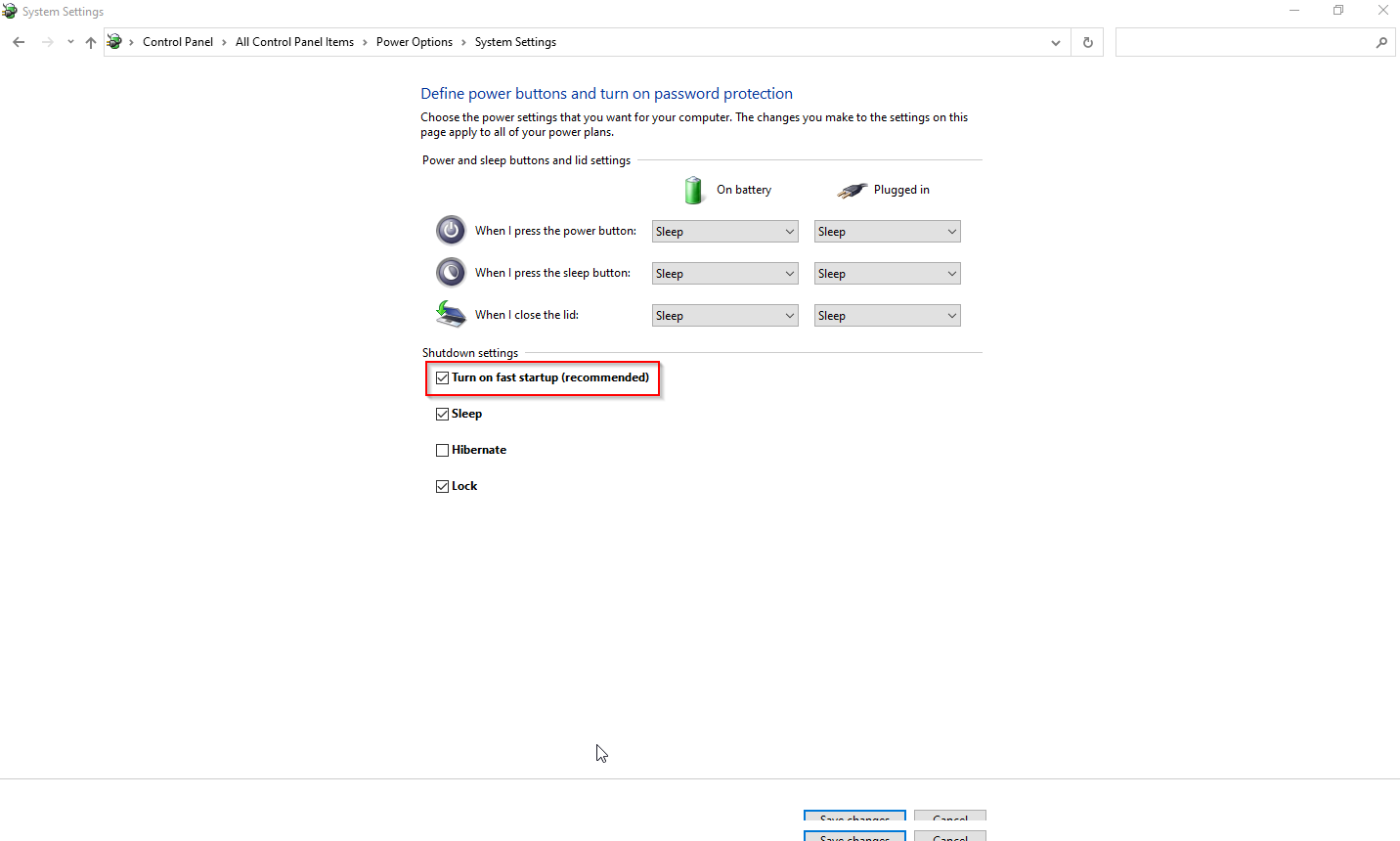Open sleep button On battery dropdown

[x=725, y=274]
